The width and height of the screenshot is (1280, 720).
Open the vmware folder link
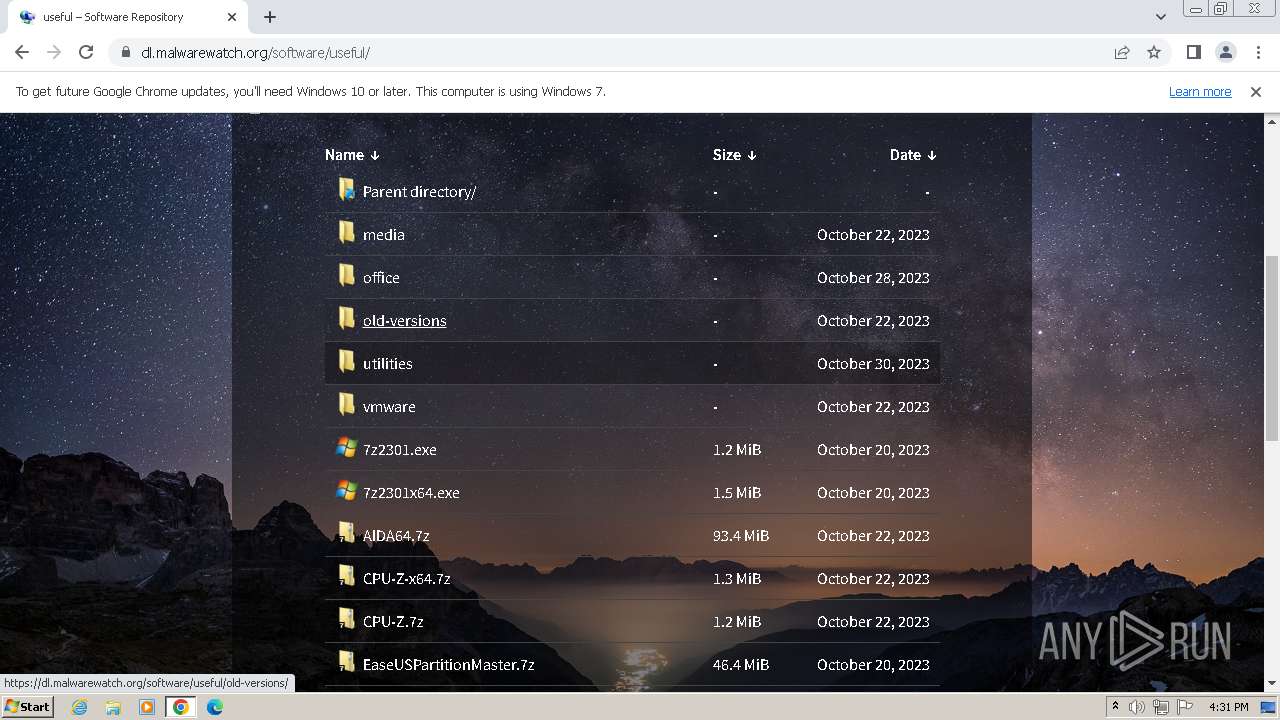pyautogui.click(x=389, y=406)
